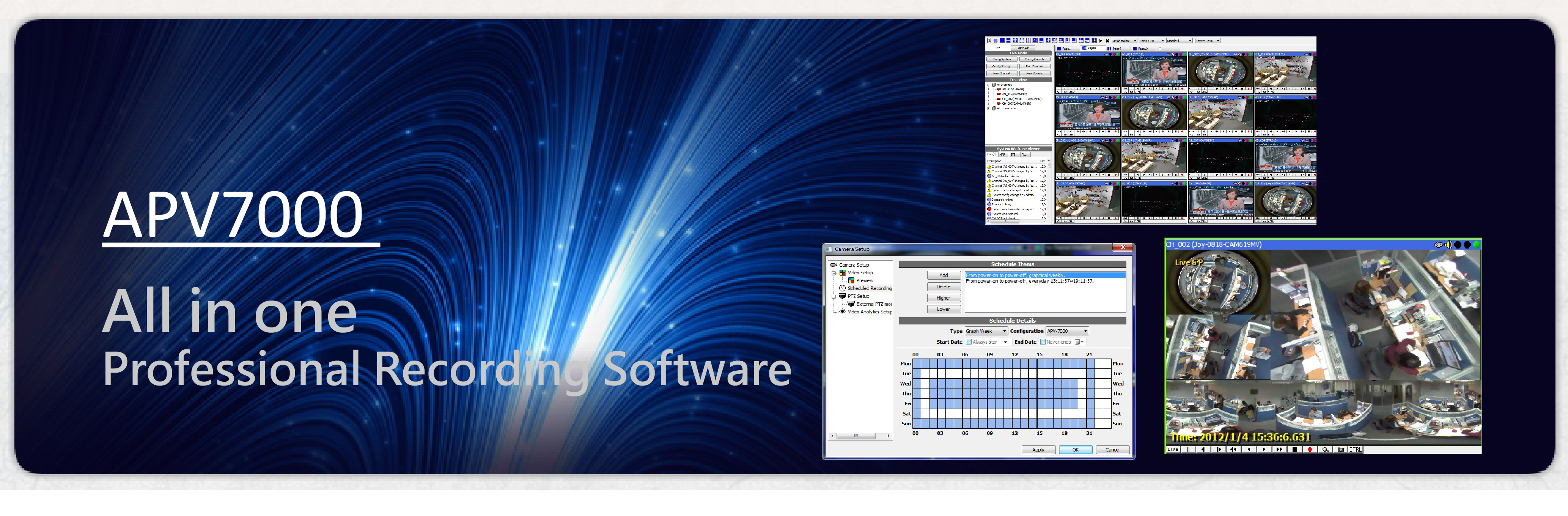Viewport: 1568px width, 516px height.
Task: Confirm Camera Setup with OK
Action: [x=1076, y=450]
